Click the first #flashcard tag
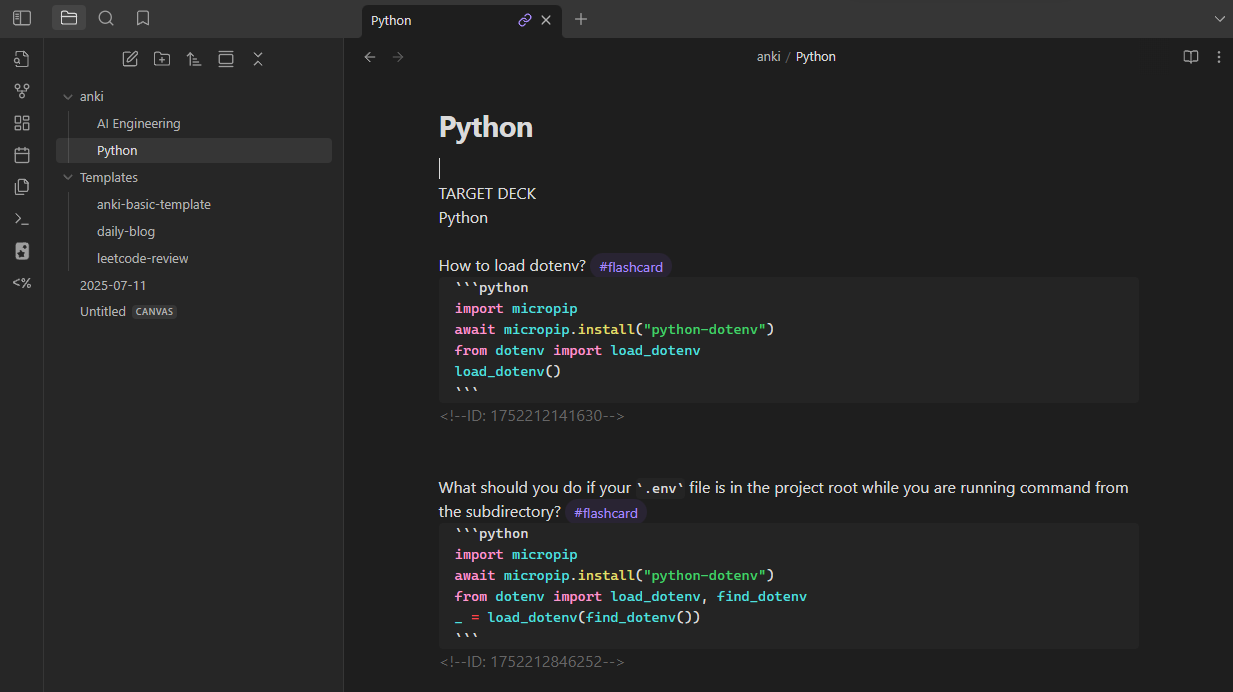The image size is (1233, 692). point(631,267)
